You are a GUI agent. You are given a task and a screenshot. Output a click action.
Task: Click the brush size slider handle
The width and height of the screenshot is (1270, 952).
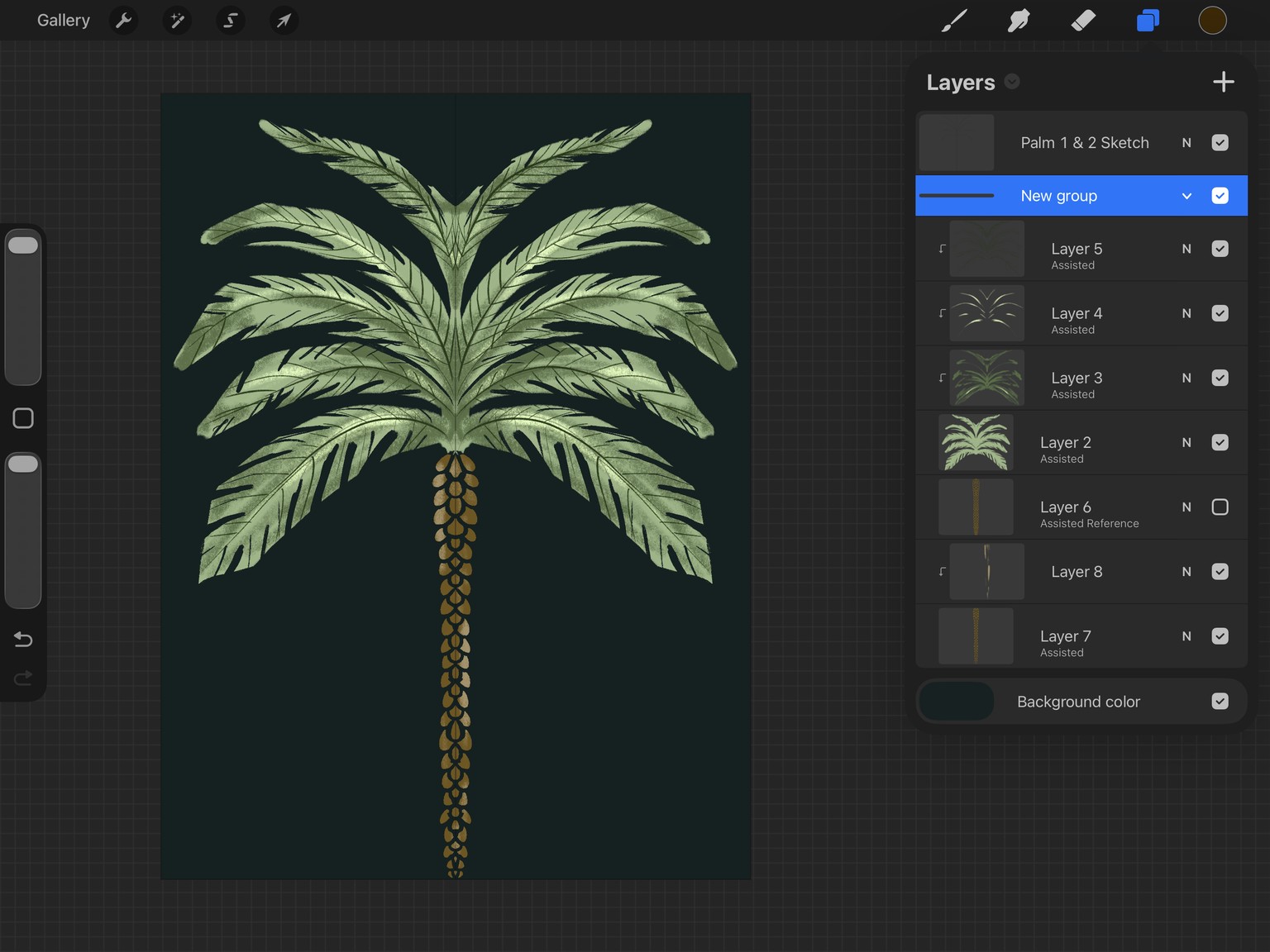tap(23, 245)
